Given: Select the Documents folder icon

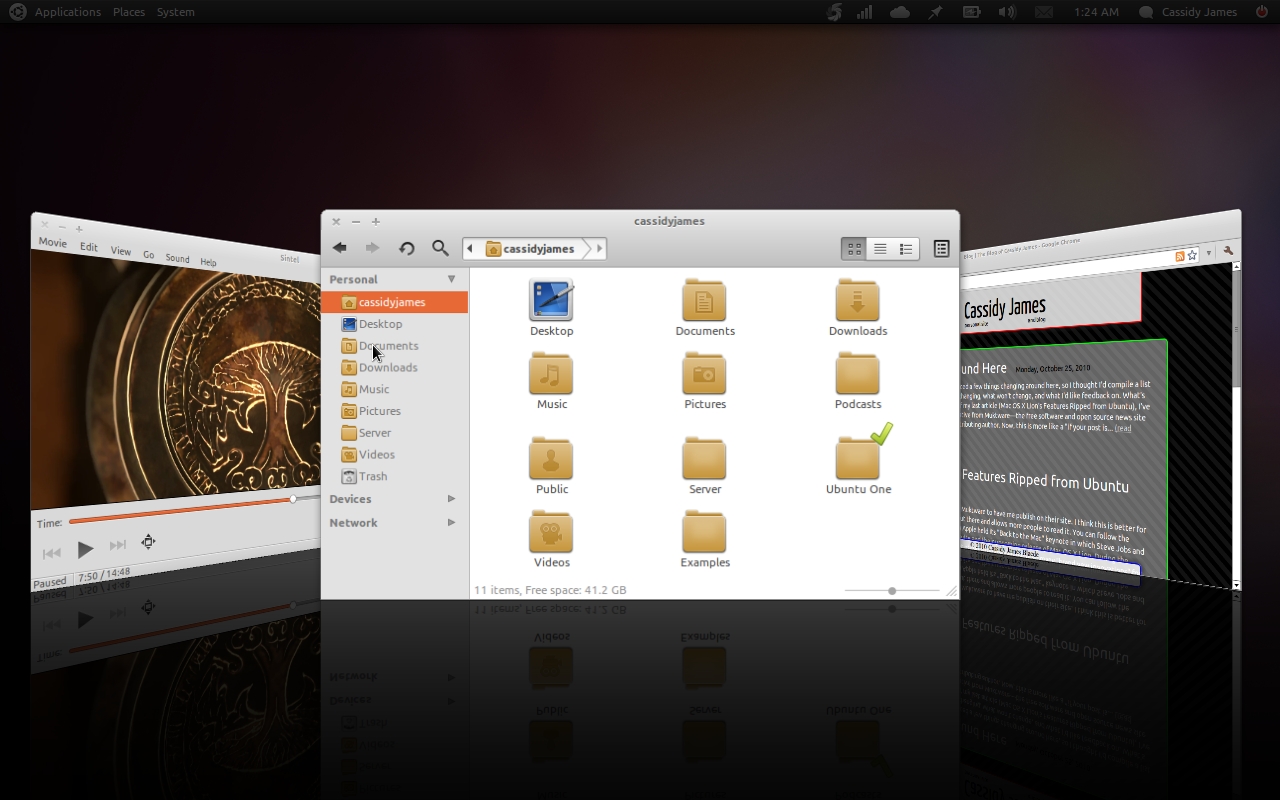Looking at the screenshot, I should 704,299.
